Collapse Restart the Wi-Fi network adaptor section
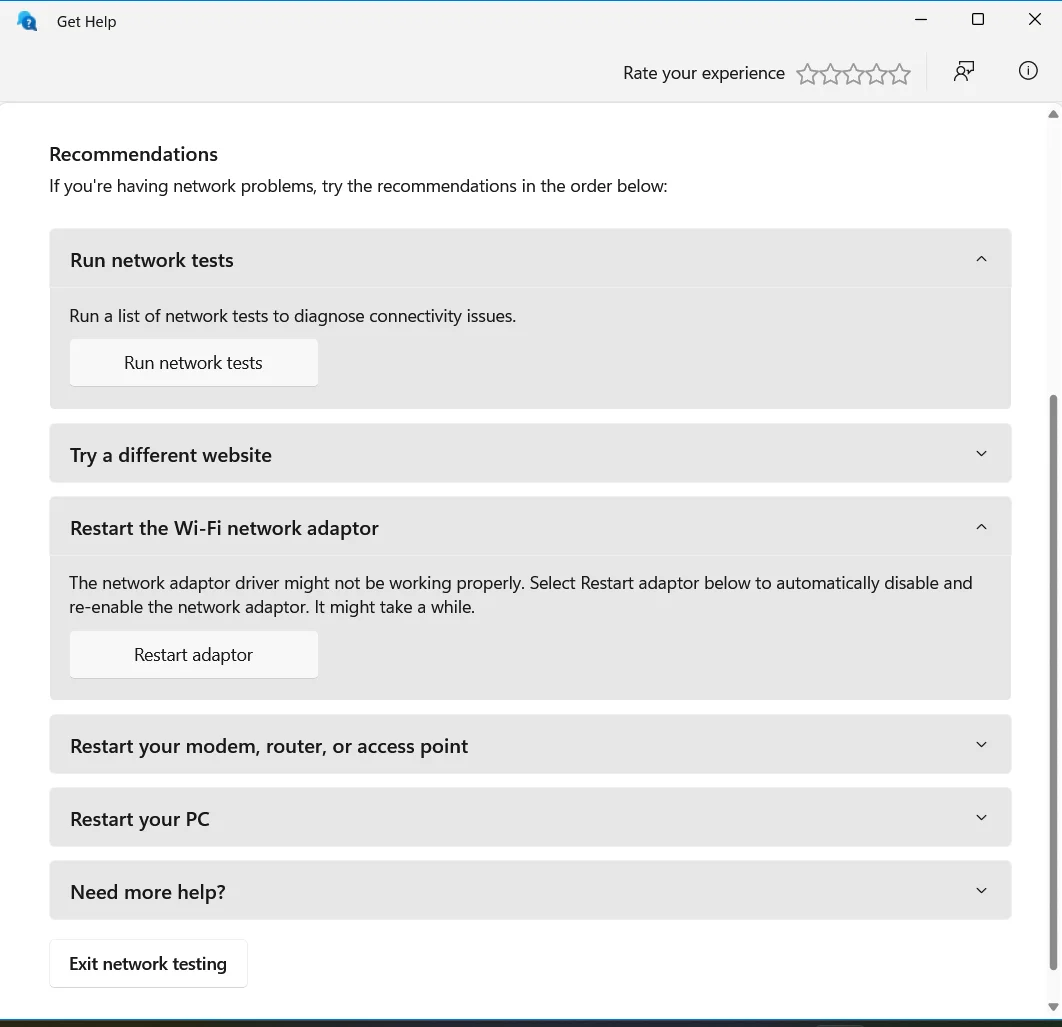This screenshot has width=1062, height=1027. pyautogui.click(x=530, y=527)
